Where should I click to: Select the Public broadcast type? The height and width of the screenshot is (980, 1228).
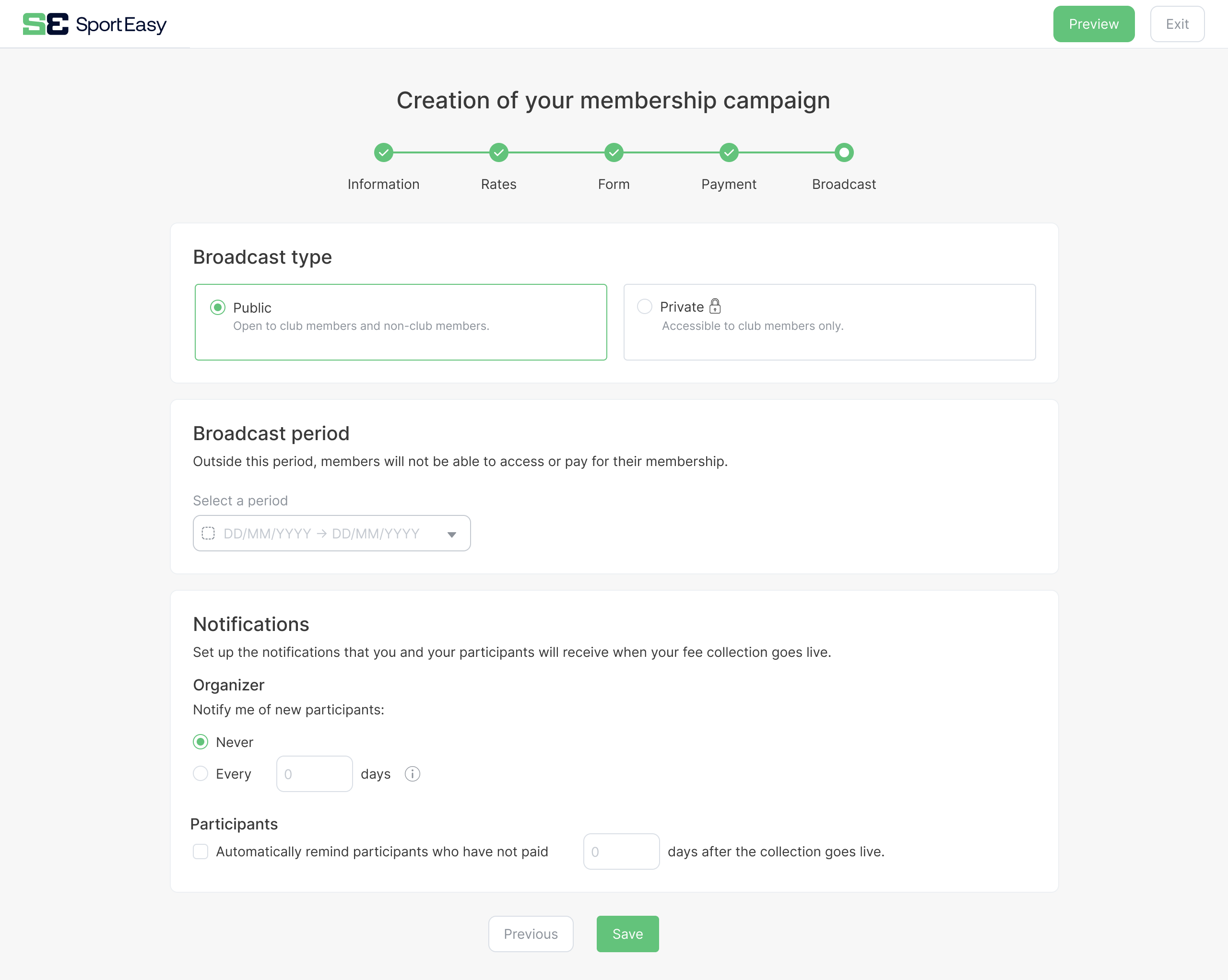218,307
